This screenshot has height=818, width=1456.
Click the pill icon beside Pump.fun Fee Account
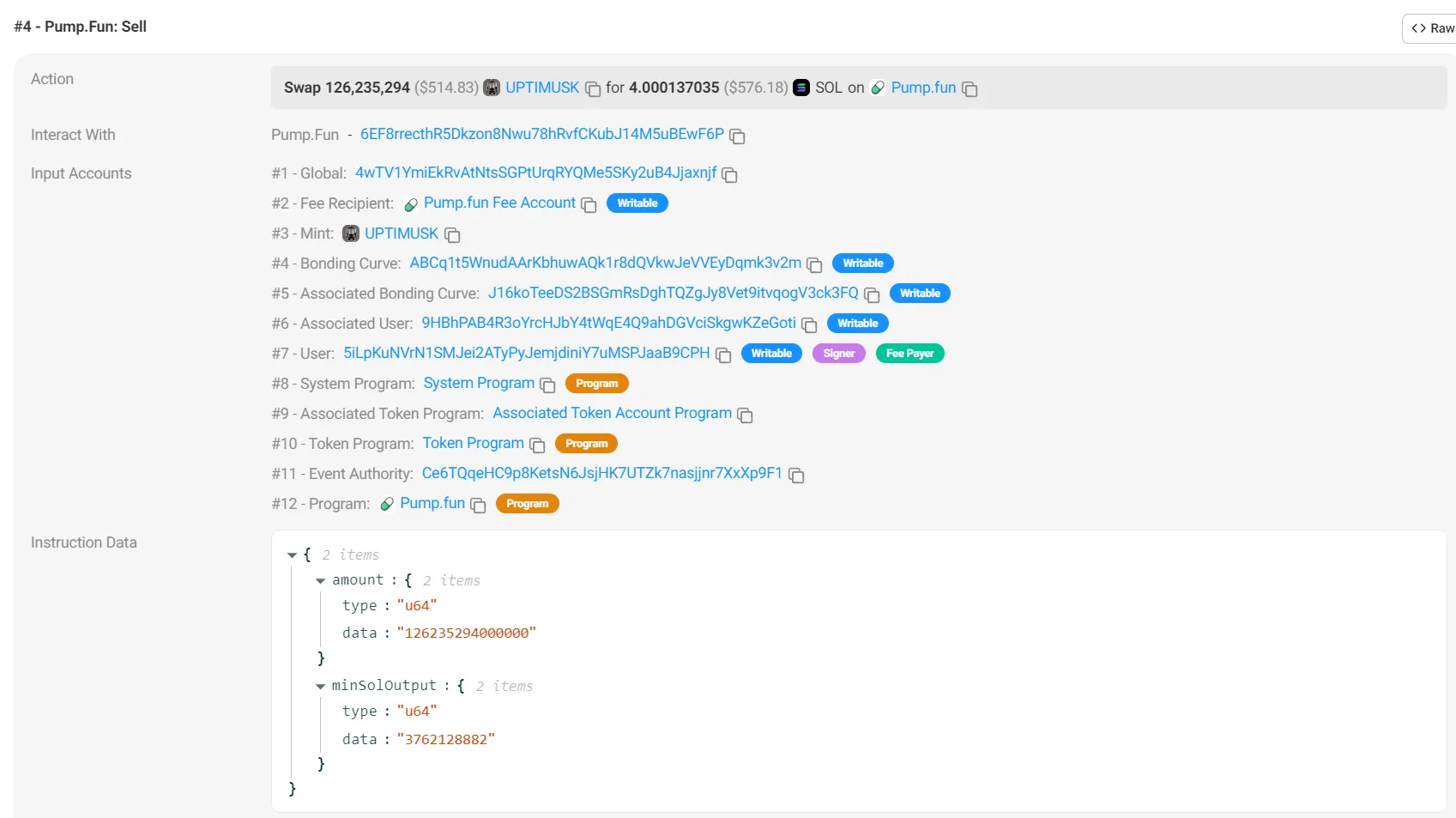coord(411,204)
